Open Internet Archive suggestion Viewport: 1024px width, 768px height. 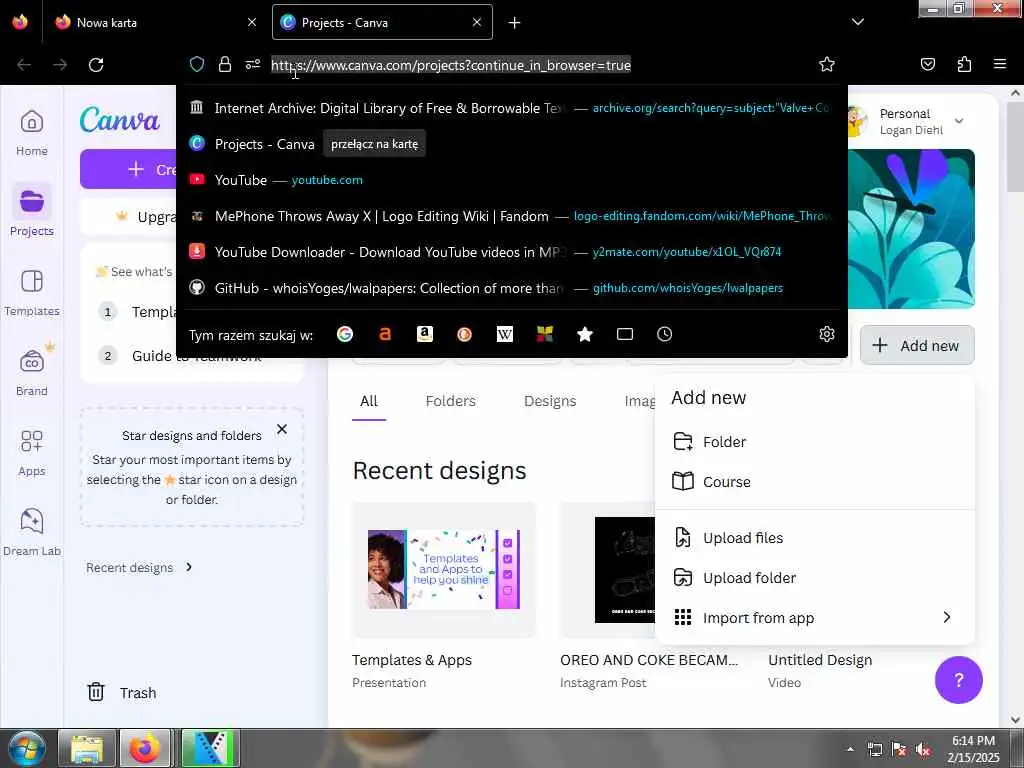pyautogui.click(x=511, y=108)
